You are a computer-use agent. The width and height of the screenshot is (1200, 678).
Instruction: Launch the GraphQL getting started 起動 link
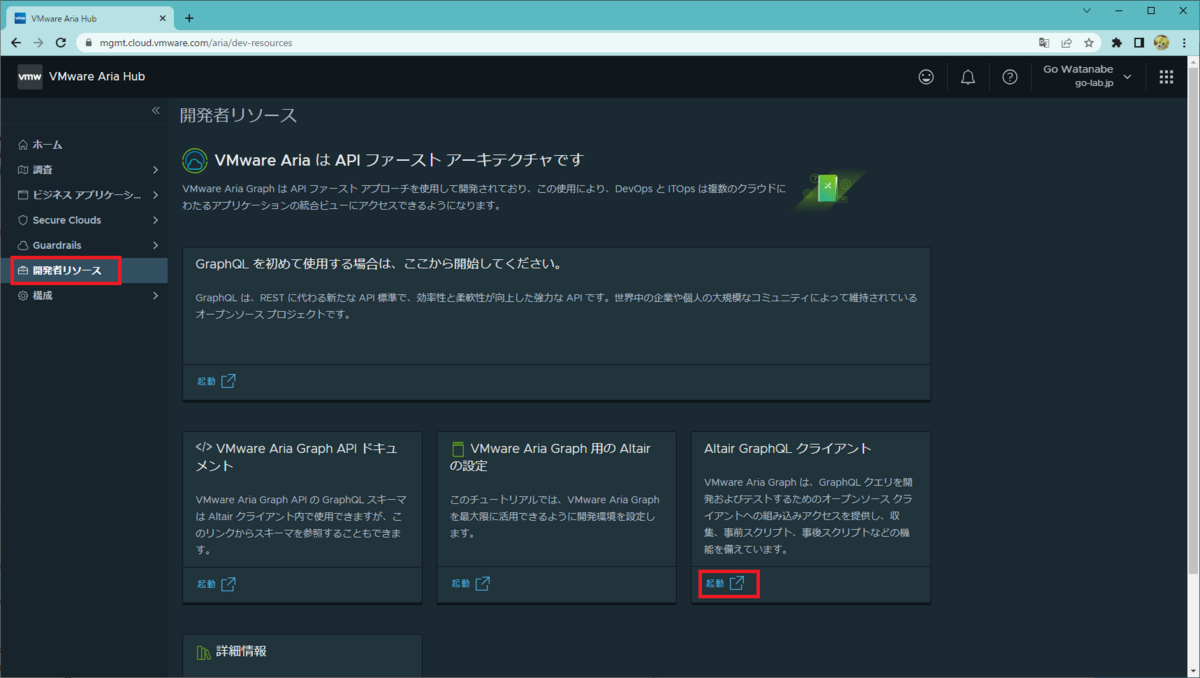216,381
